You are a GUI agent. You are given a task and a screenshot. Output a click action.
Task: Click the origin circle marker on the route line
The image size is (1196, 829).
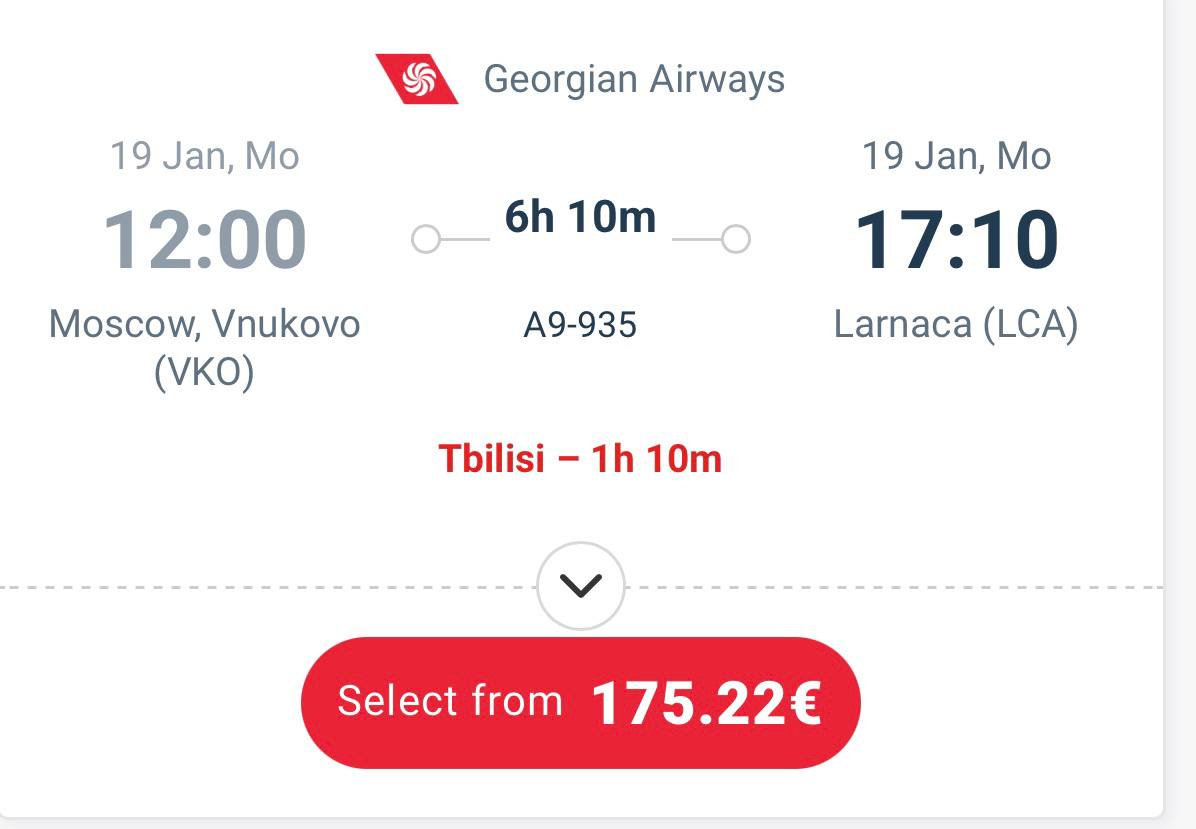(425, 240)
